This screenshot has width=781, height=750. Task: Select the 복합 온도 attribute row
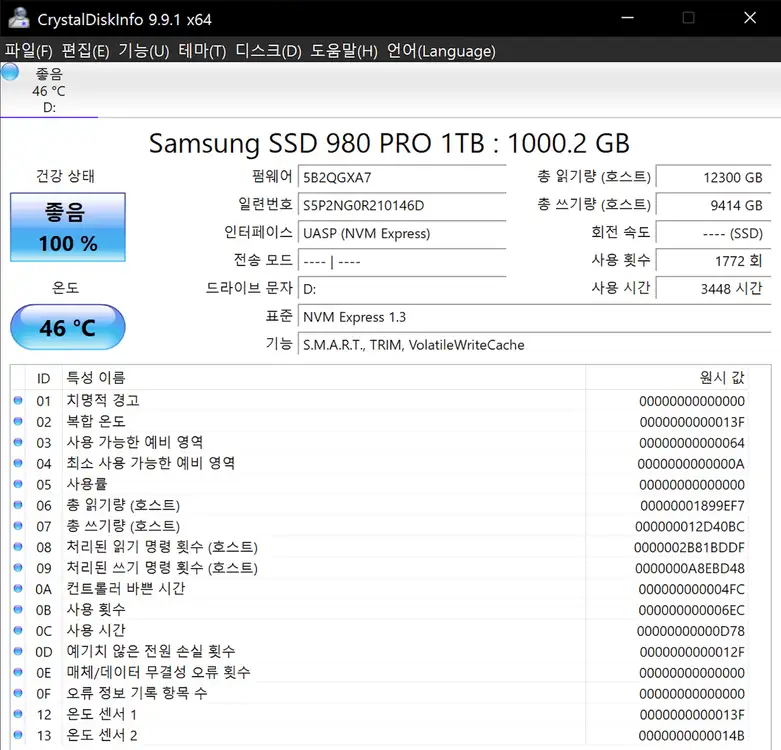point(380,421)
